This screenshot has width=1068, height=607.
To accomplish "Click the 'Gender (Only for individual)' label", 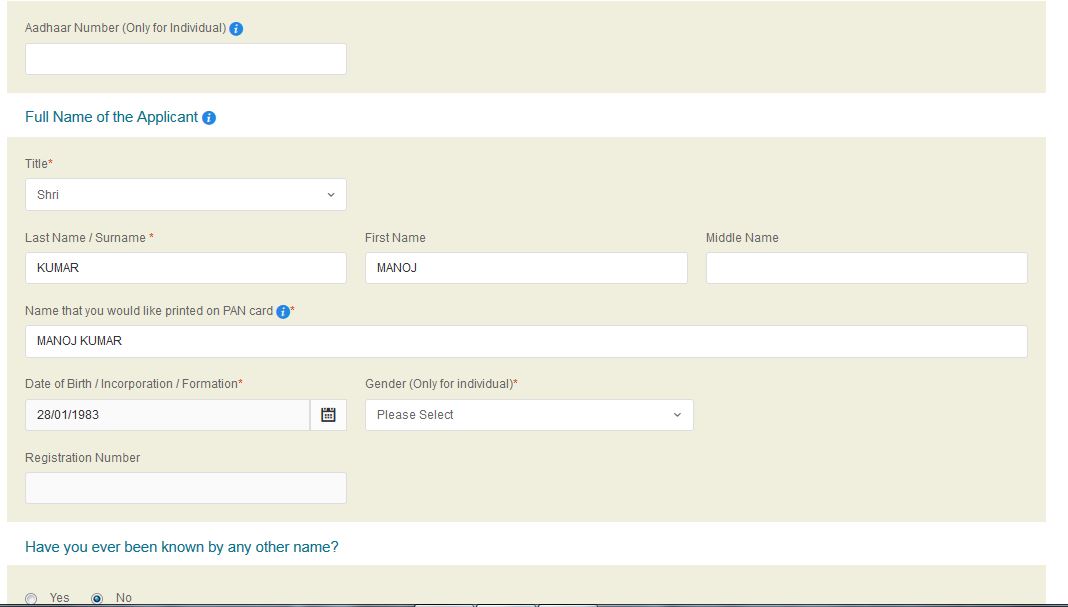I will click(x=439, y=384).
